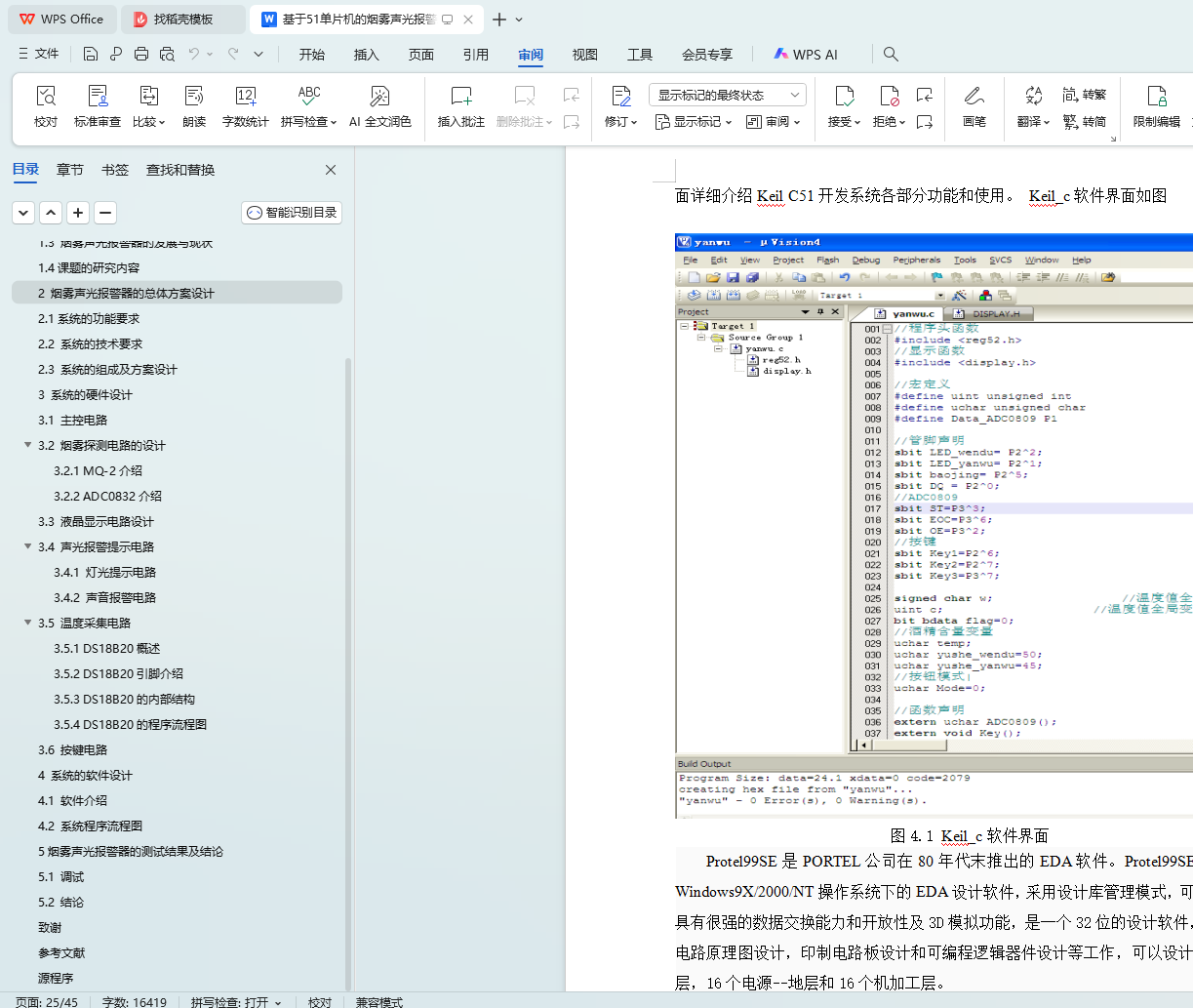
Task: Click the 智能识别目录 button
Action: [292, 213]
